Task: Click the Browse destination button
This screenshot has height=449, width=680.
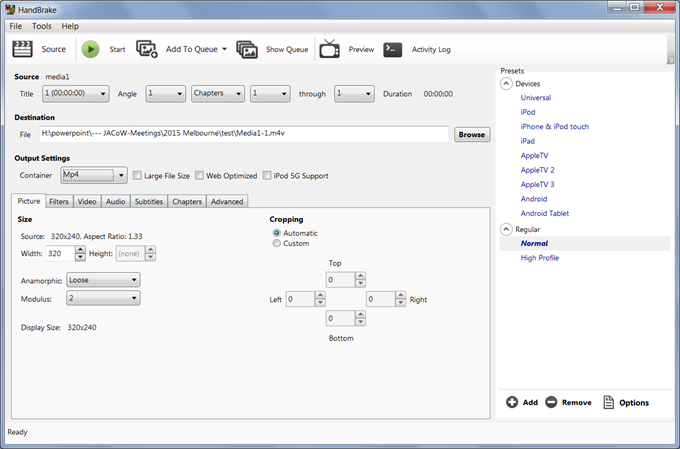Action: (x=471, y=134)
